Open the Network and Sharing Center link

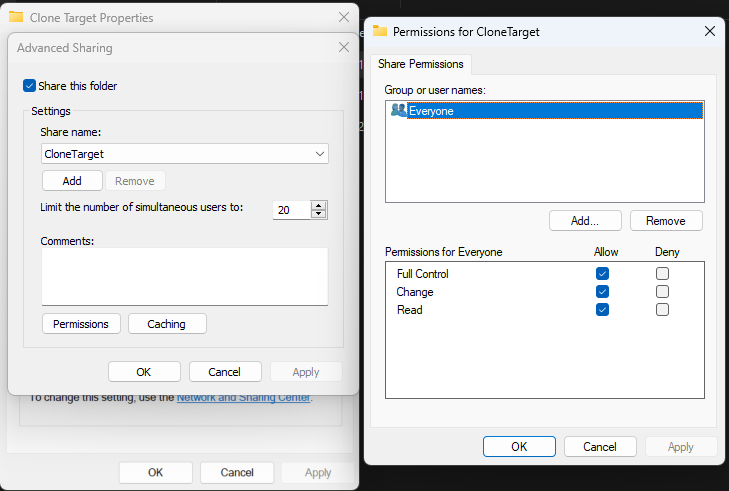[x=243, y=398]
